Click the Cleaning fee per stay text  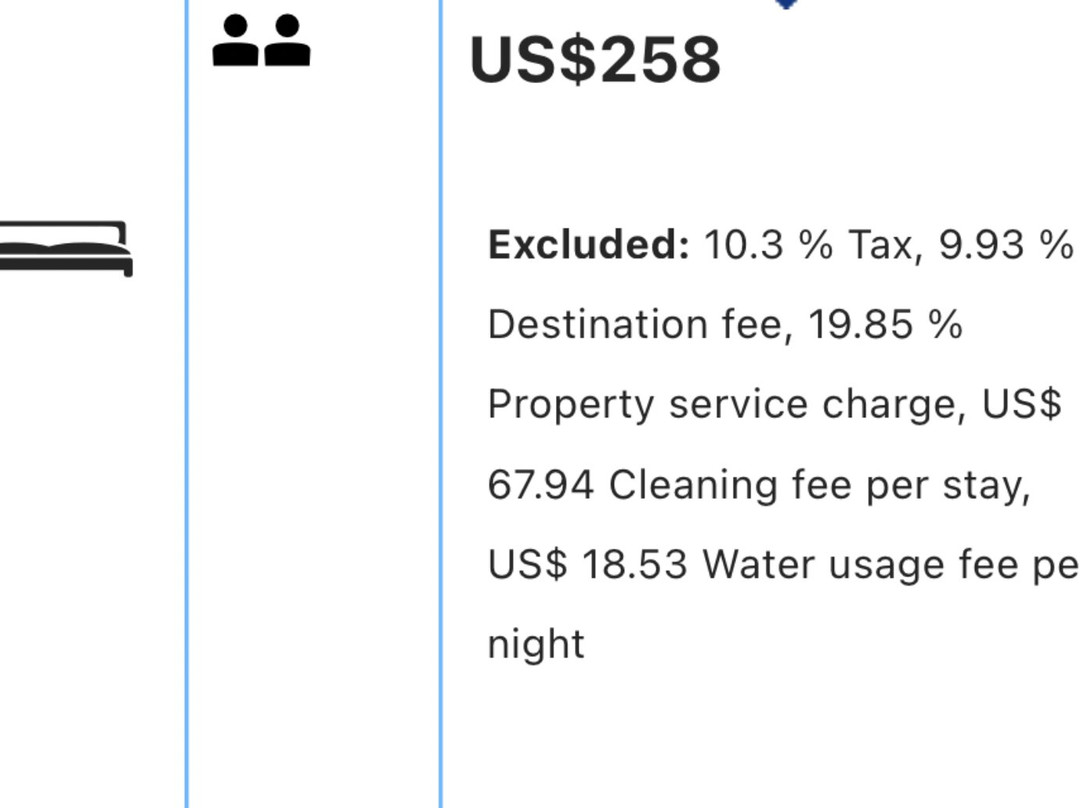click(x=819, y=485)
